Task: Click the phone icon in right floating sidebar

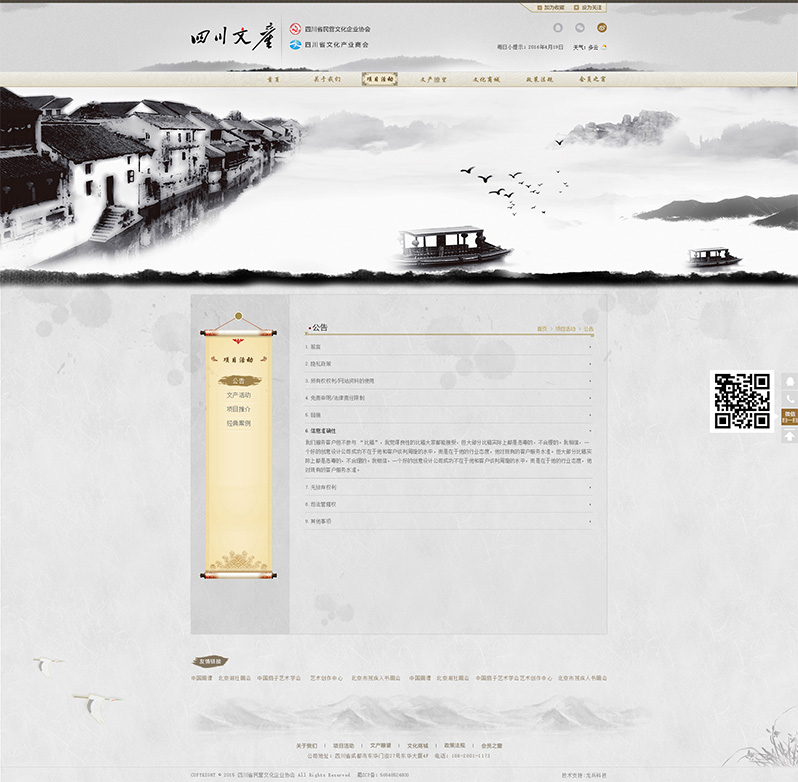Action: coord(789,398)
